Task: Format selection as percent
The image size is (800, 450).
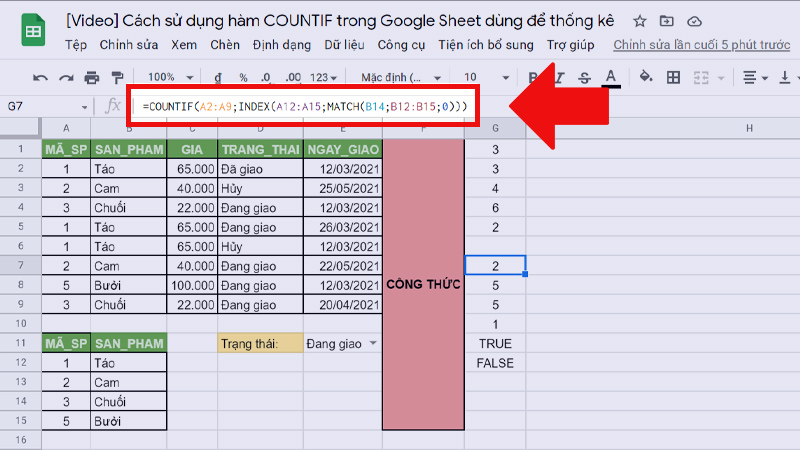Action: tap(243, 77)
